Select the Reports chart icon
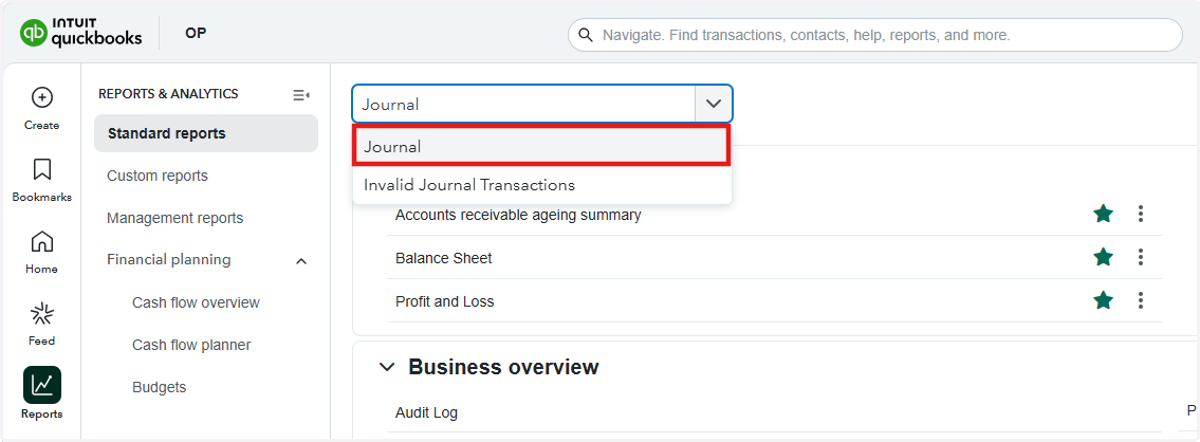 [x=42, y=385]
